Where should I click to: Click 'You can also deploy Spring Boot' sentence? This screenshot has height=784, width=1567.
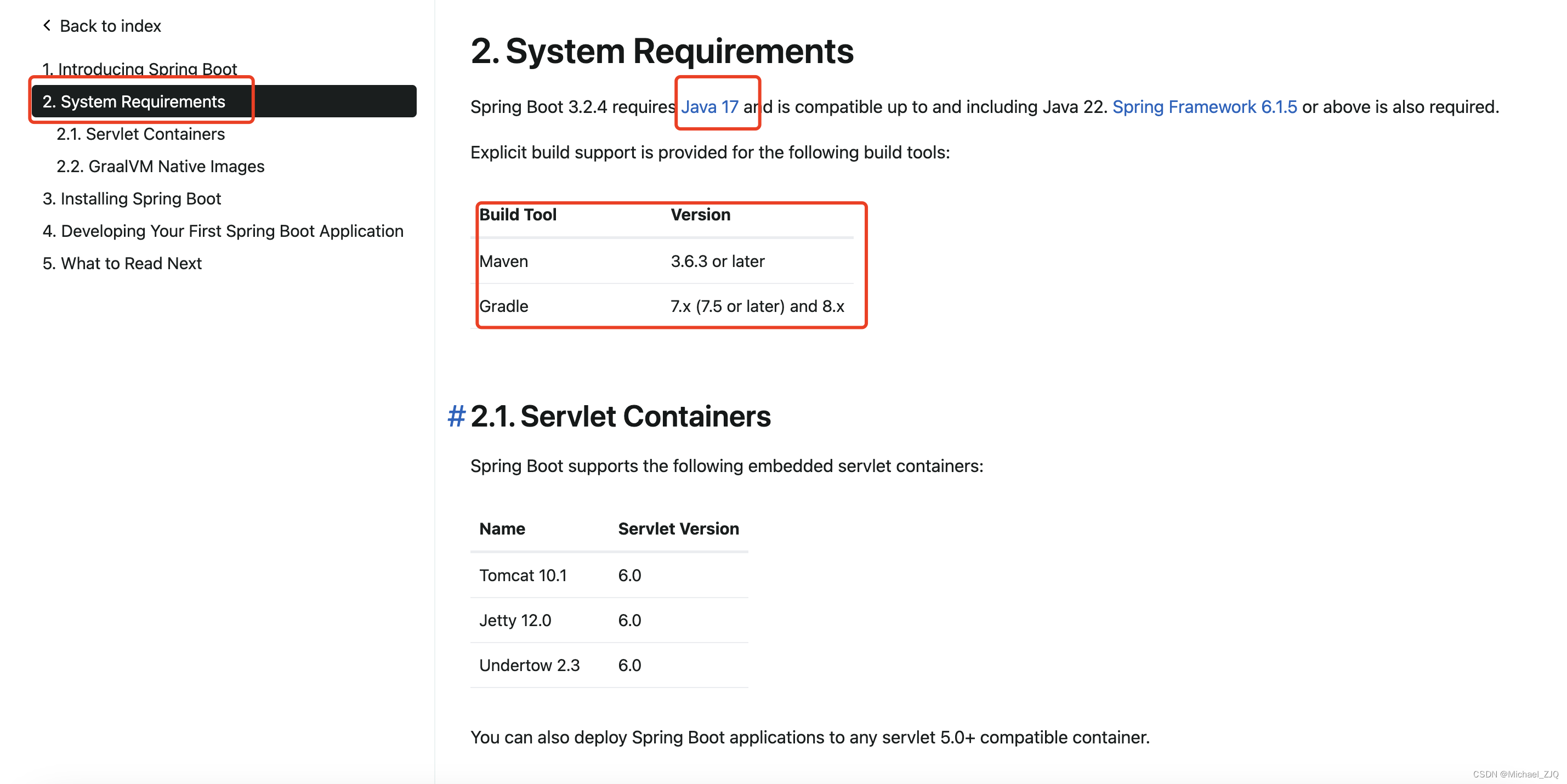coord(810,737)
